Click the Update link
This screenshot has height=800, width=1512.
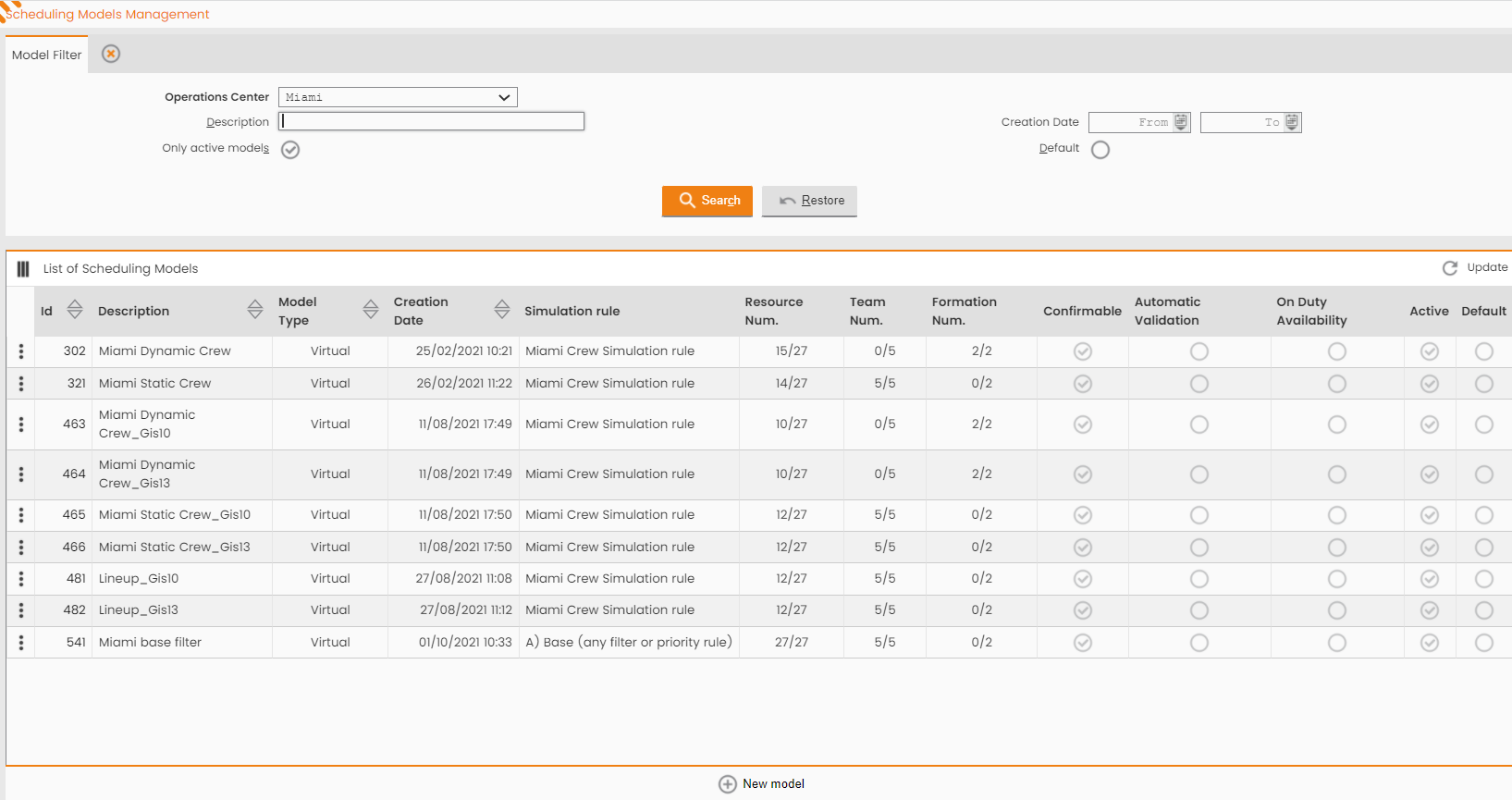coord(1487,267)
